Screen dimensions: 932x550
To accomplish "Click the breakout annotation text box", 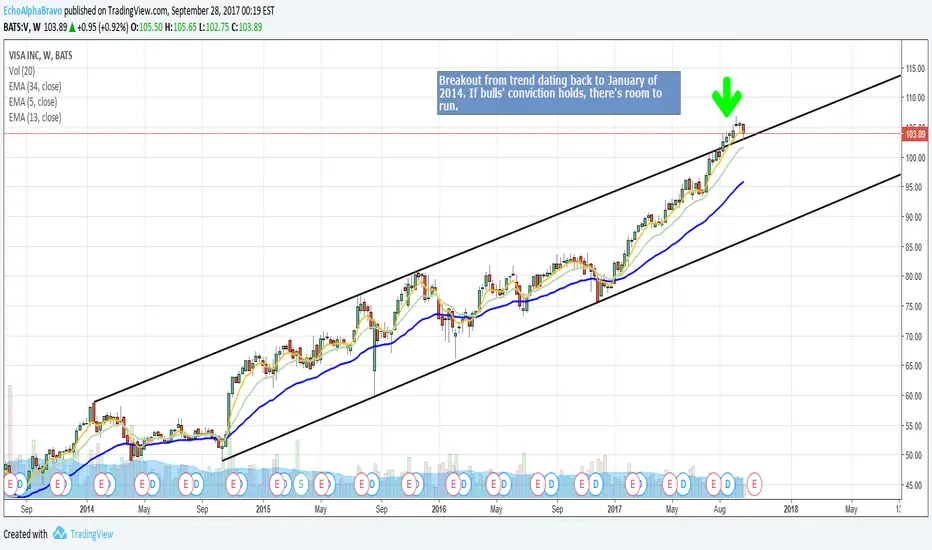I will [x=559, y=93].
